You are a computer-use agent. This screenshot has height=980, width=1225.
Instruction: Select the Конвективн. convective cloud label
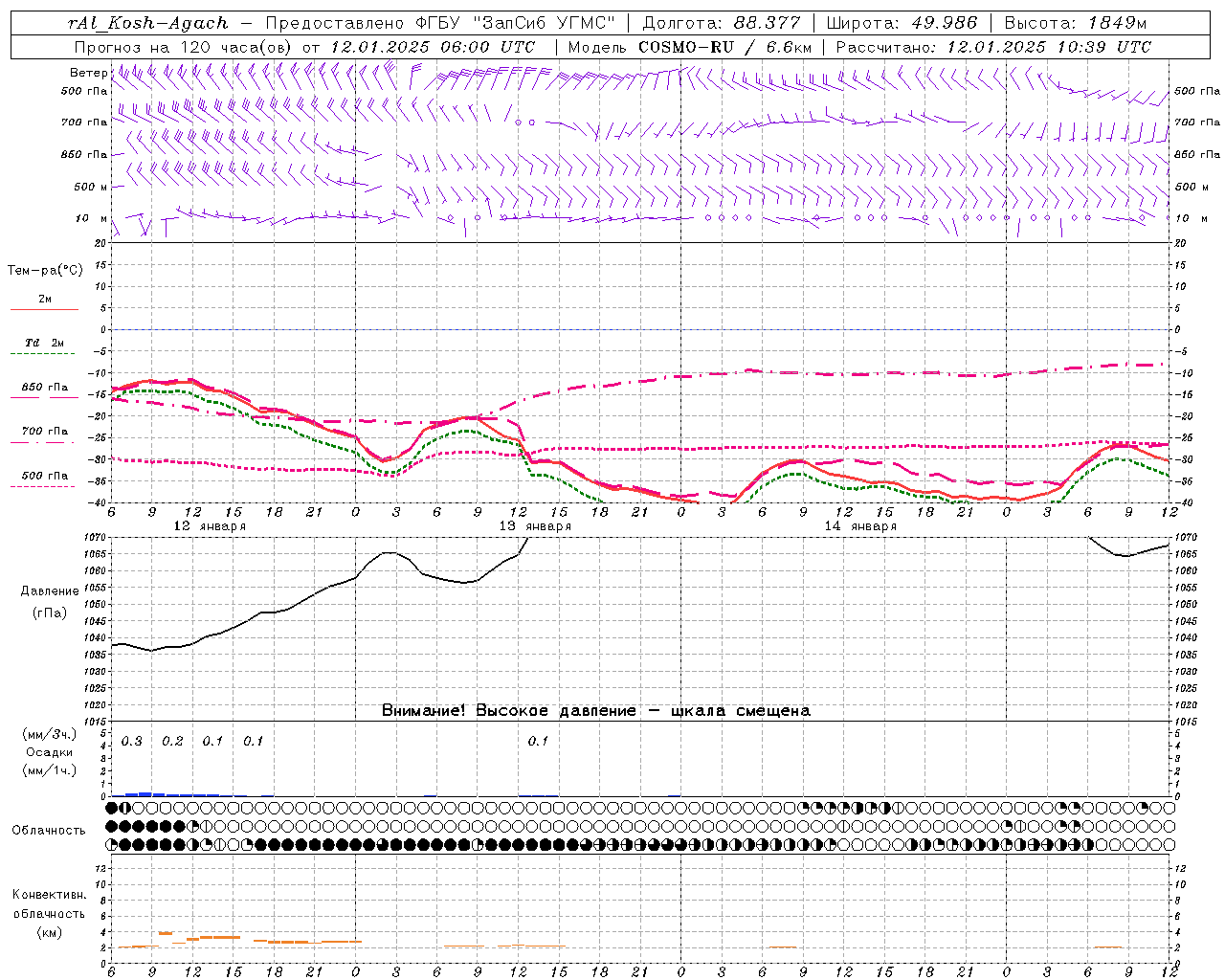[49, 895]
